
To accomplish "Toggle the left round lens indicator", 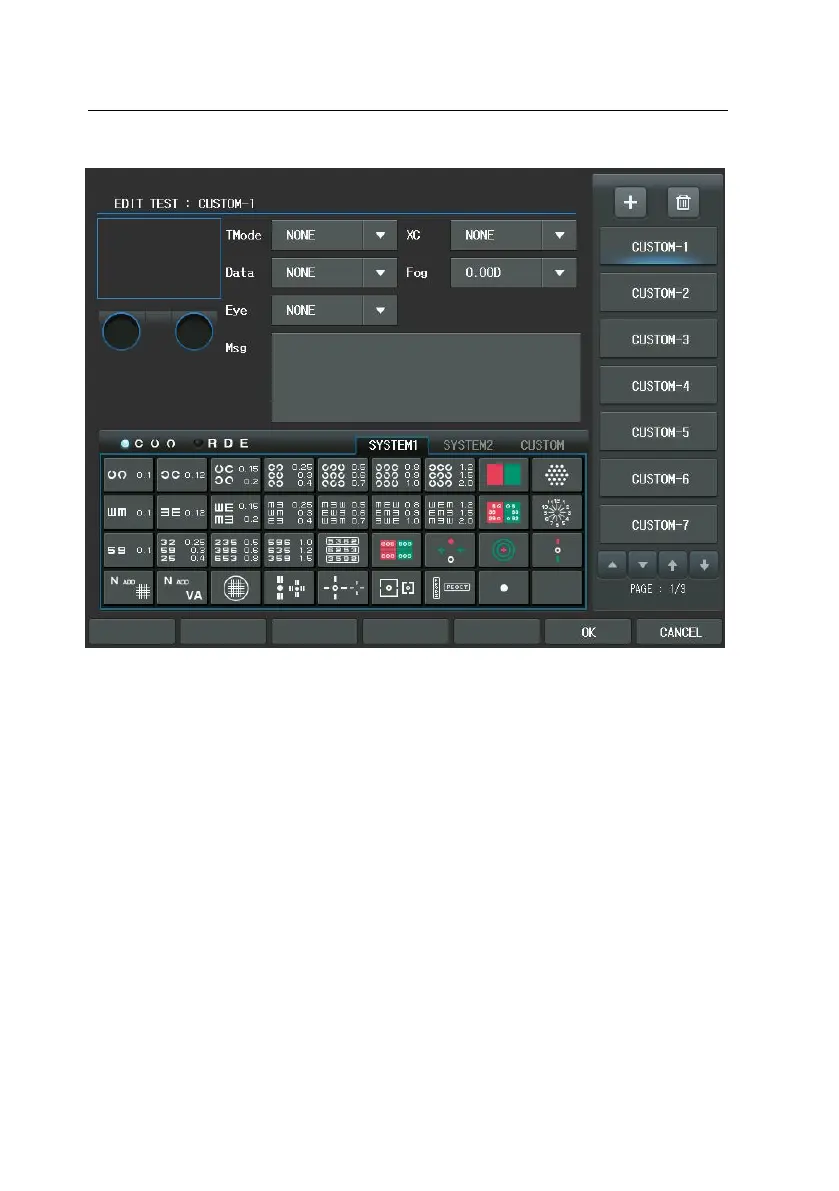I will click(121, 332).
